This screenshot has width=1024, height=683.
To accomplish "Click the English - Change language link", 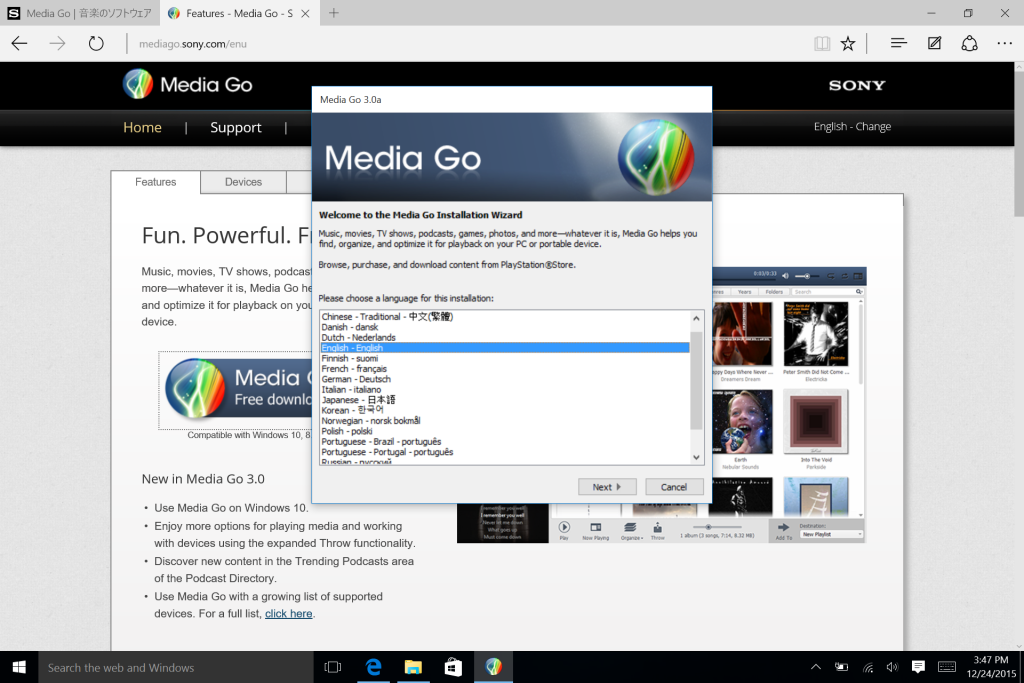I will pos(852,126).
